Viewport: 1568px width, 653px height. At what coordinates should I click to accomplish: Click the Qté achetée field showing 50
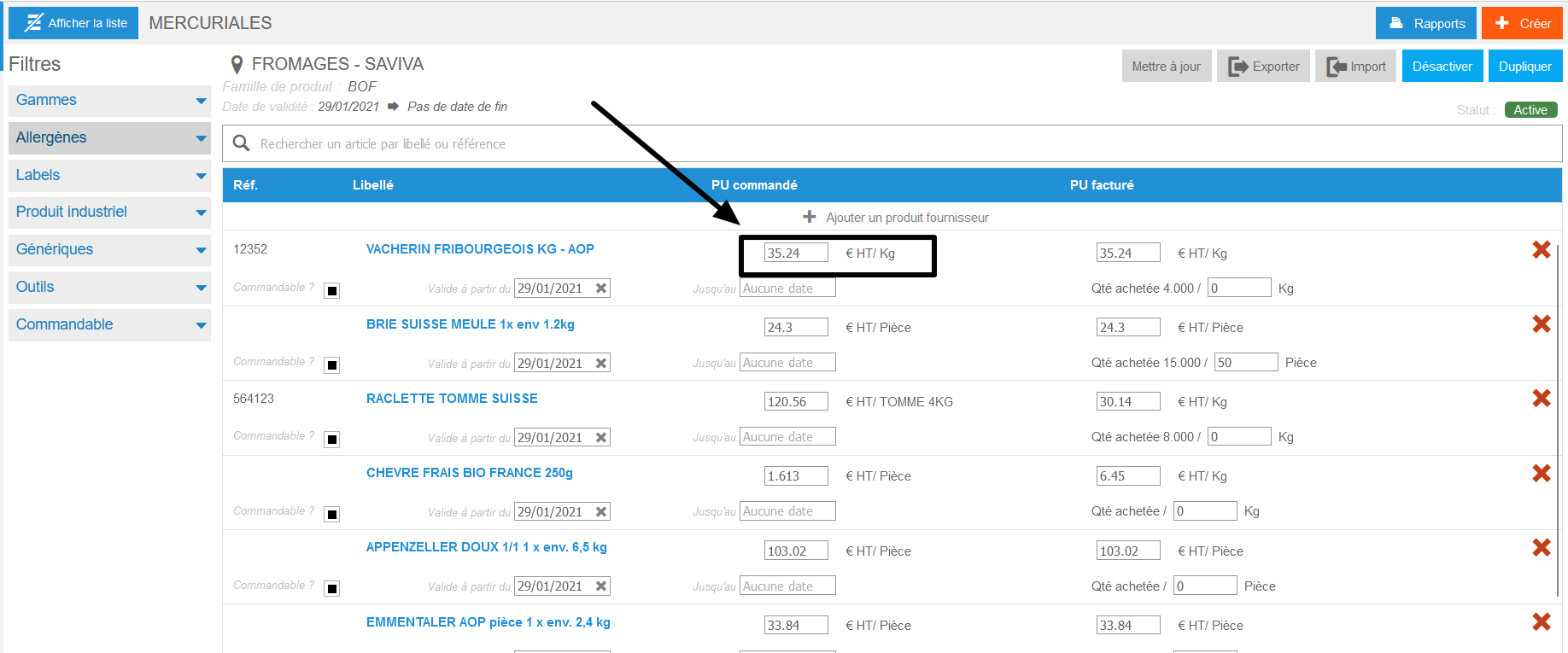(1246, 362)
